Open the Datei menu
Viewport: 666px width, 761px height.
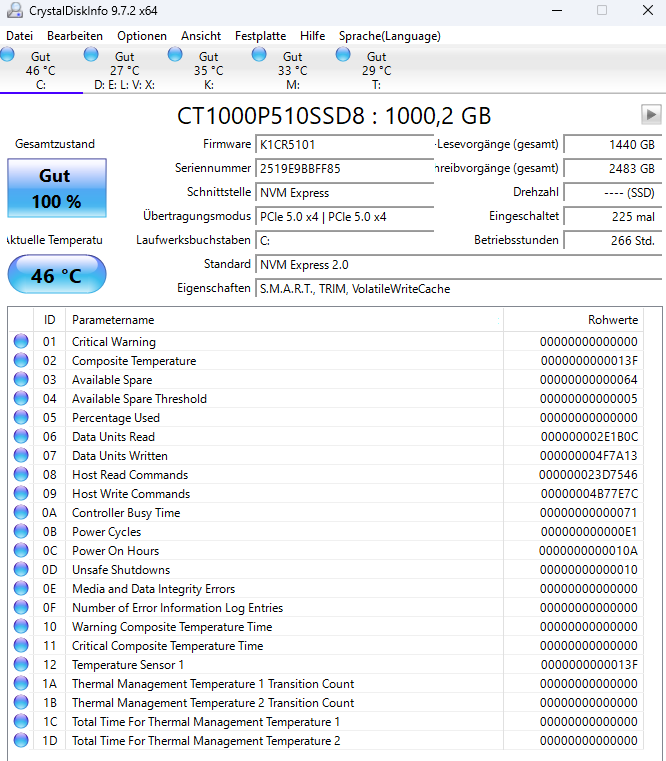(x=19, y=36)
